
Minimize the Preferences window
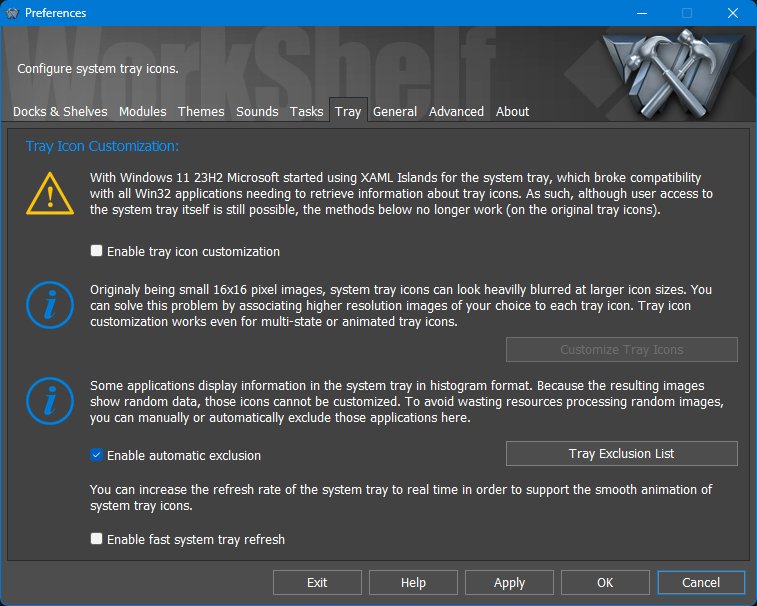[642, 13]
